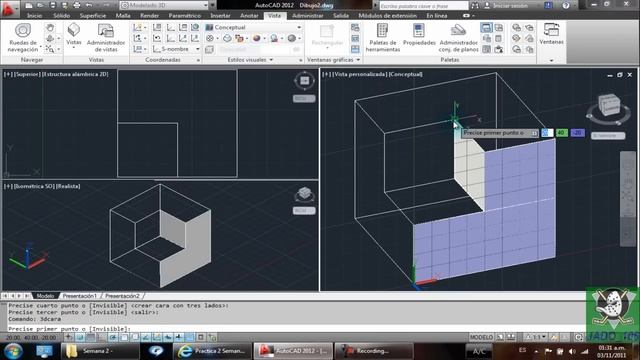Click the [Realista] viewport style label
Viewport: 640px width, 360px height.
[x=68, y=186]
